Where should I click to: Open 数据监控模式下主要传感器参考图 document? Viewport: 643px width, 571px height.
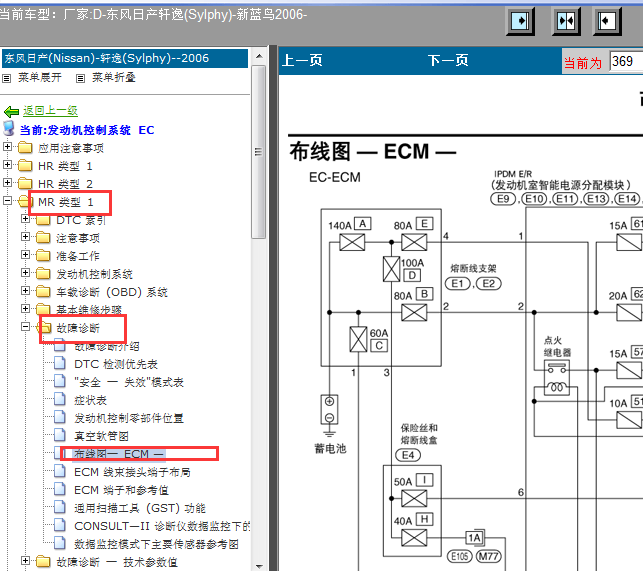157,544
